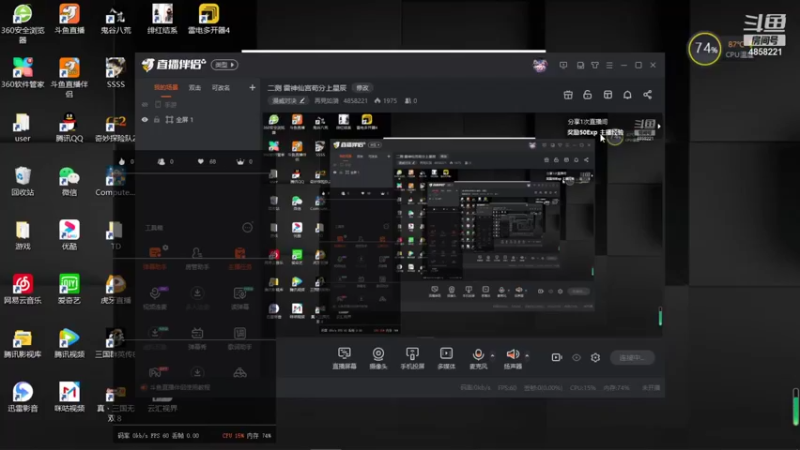Click the 修改 button next to stream title
This screenshot has width=800, height=450.
click(x=362, y=88)
